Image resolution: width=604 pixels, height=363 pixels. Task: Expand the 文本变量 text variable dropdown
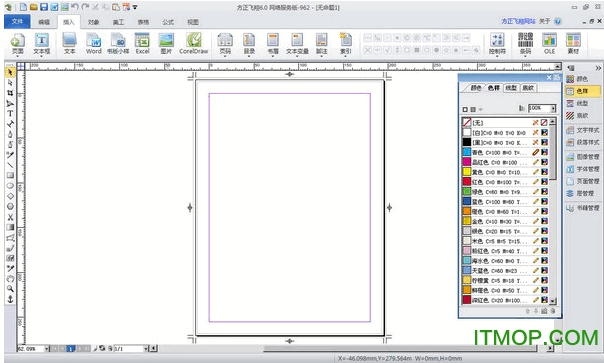pos(297,56)
